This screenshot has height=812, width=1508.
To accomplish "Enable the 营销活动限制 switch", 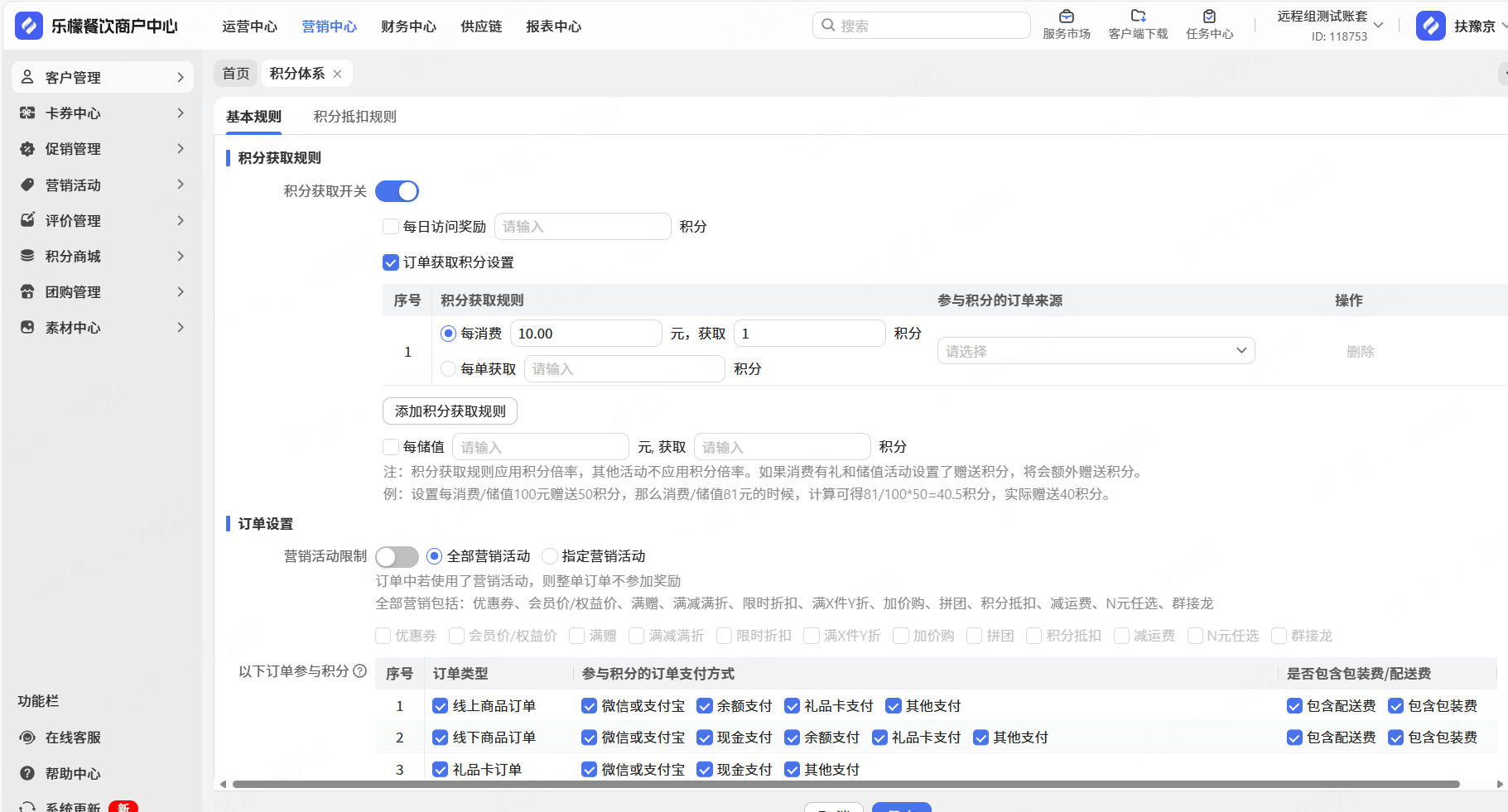I will 397,556.
